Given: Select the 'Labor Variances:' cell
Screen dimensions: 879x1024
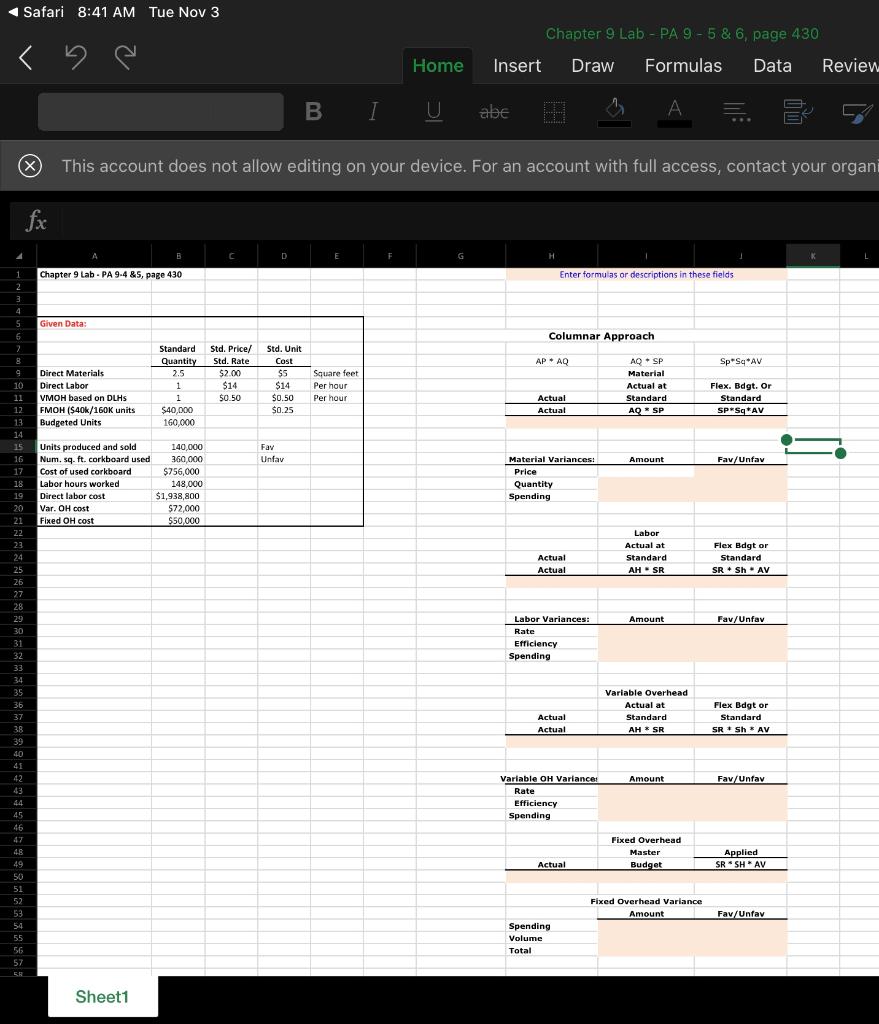Looking at the screenshot, I should click(x=551, y=619).
